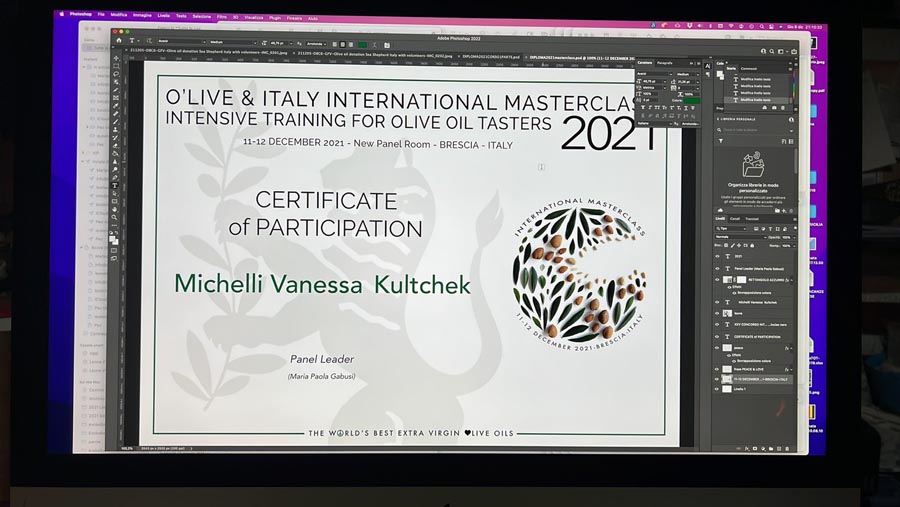
Task: Open the share icon at top right of Photoshop
Action: pos(794,51)
